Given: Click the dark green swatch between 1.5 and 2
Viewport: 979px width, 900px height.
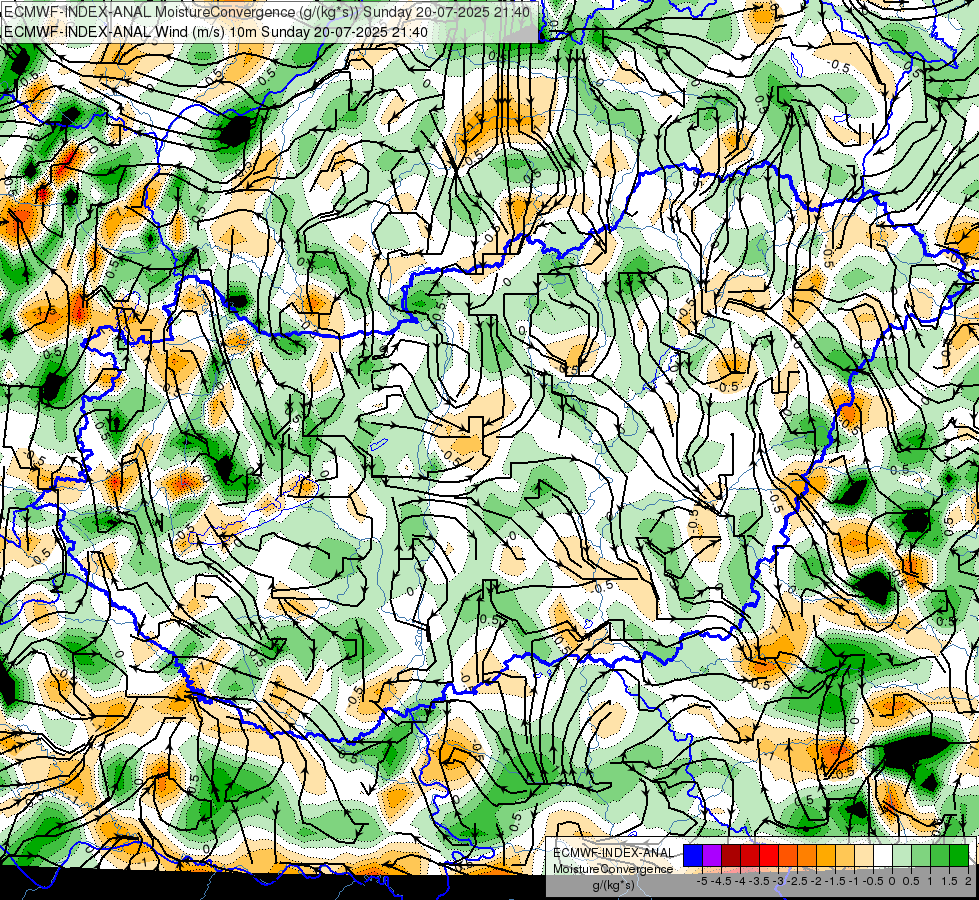Looking at the screenshot, I should 958,856.
